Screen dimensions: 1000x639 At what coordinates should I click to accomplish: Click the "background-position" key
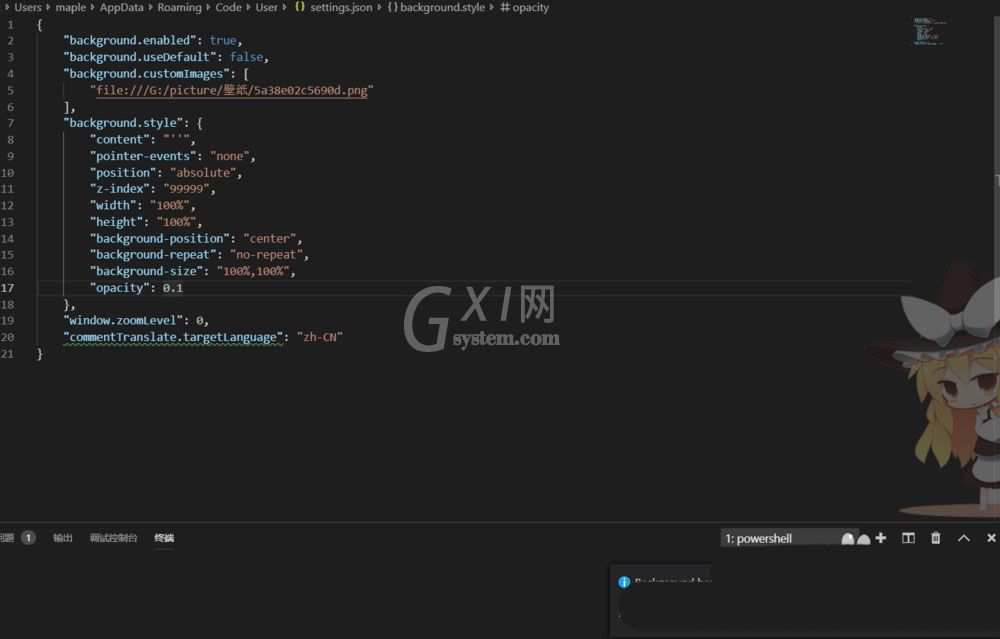tap(159, 239)
